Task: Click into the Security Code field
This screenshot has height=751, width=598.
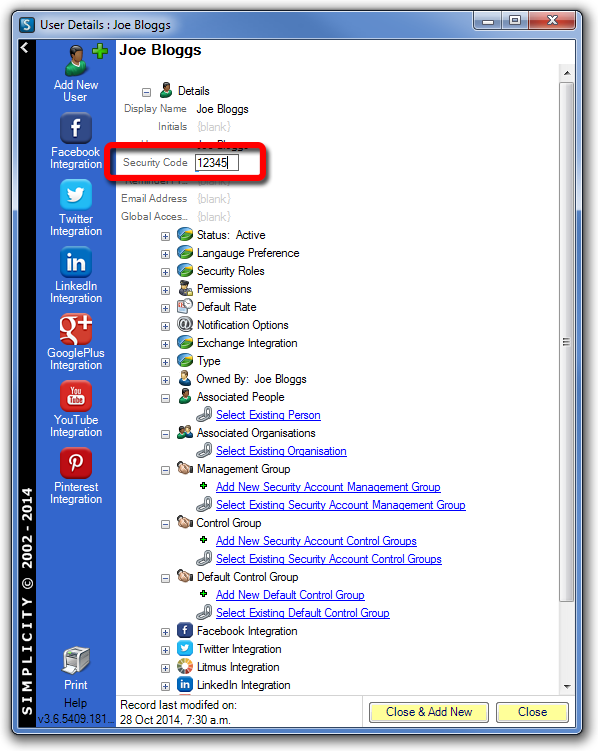Action: click(216, 163)
